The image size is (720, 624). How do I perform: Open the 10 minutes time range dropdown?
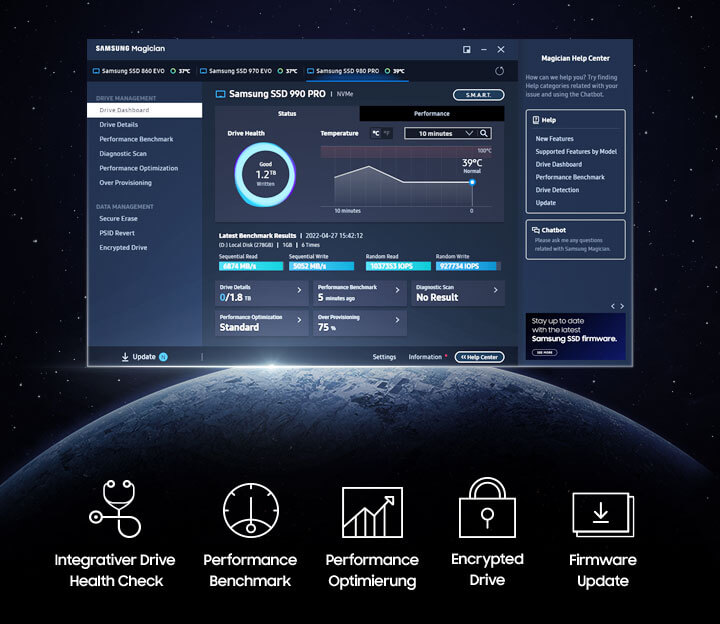pyautogui.click(x=440, y=133)
